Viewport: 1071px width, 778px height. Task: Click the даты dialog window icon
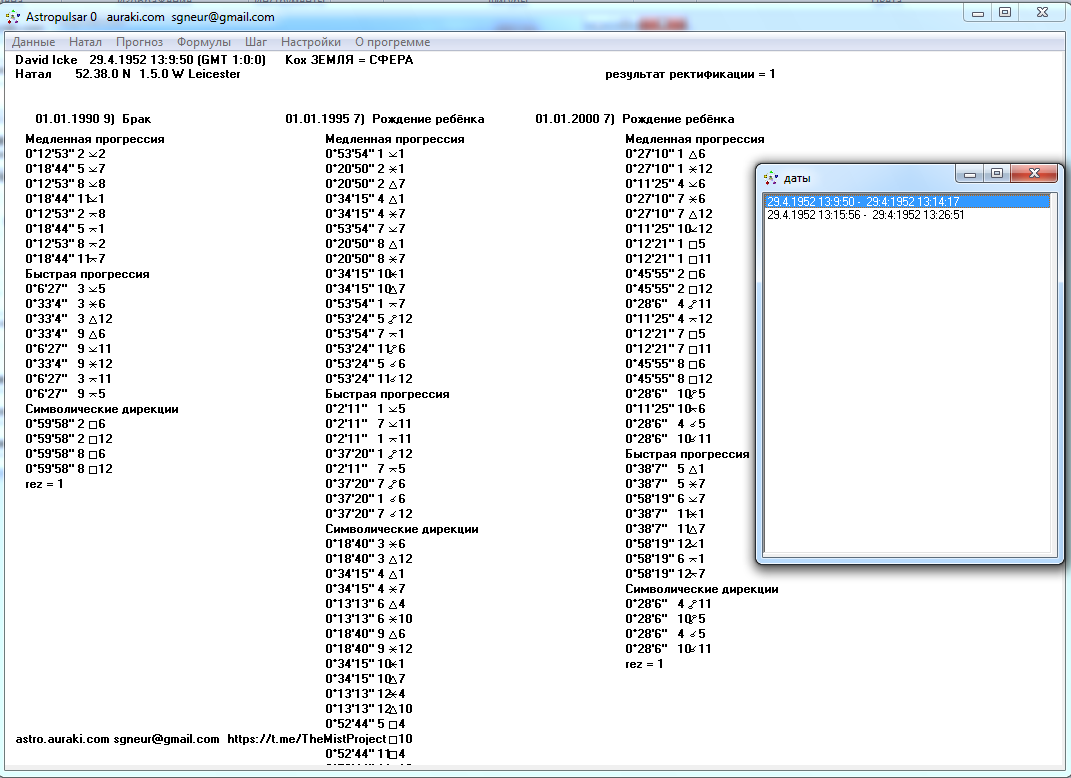[770, 178]
